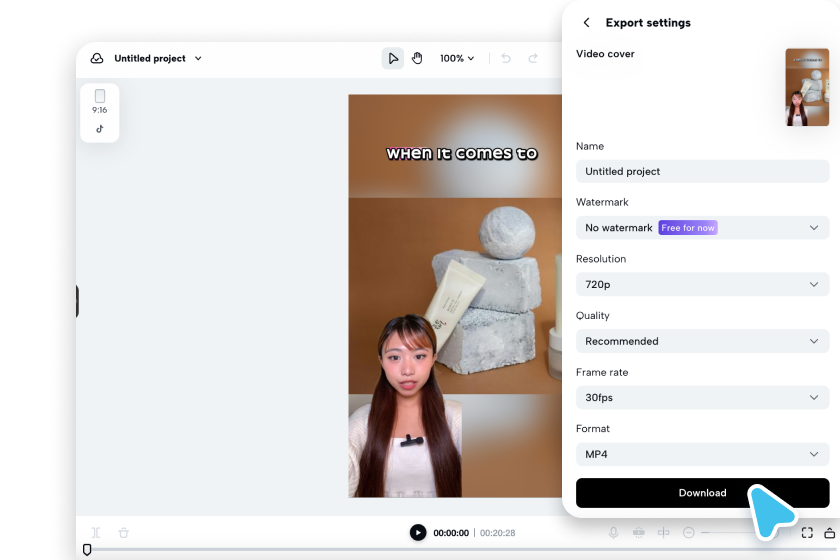Screen dimensions: 840x560
Task: Click the cloud save icon
Action: tap(97, 58)
